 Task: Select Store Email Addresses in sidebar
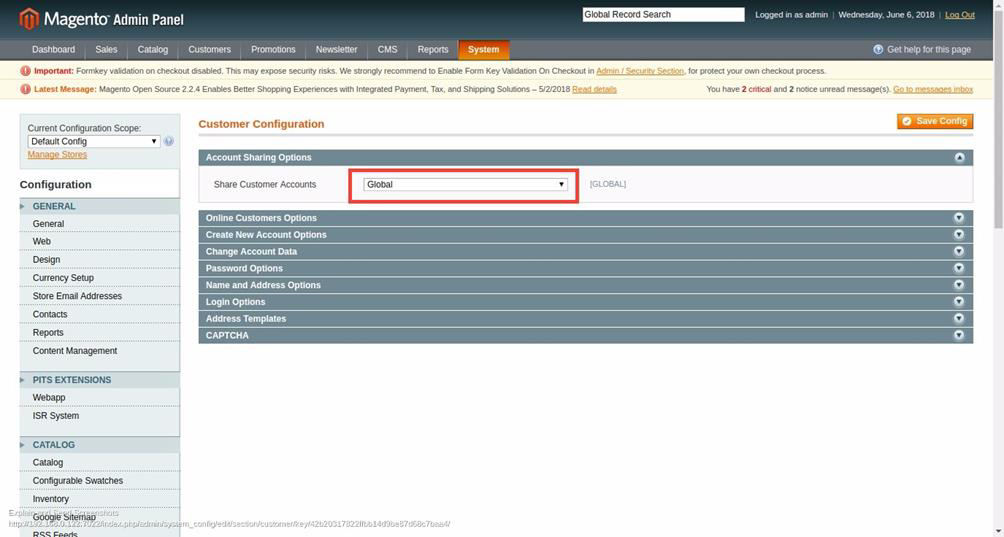(77, 296)
